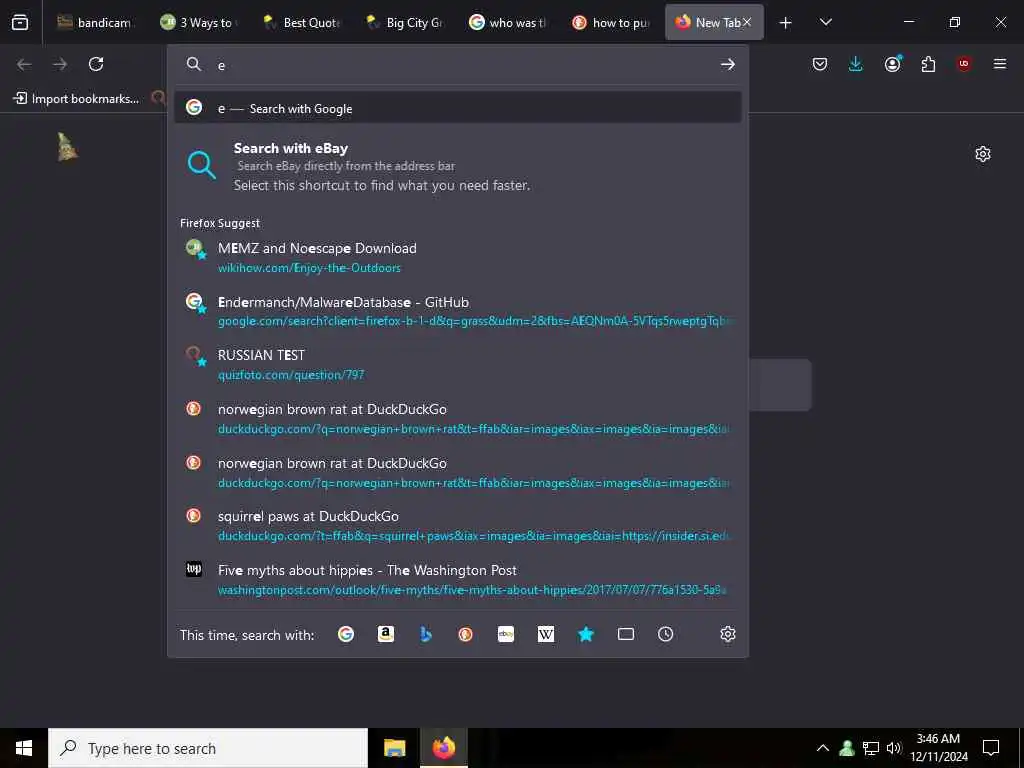This screenshot has height=768, width=1024.
Task: Search only in history clock
Action: tap(665, 634)
